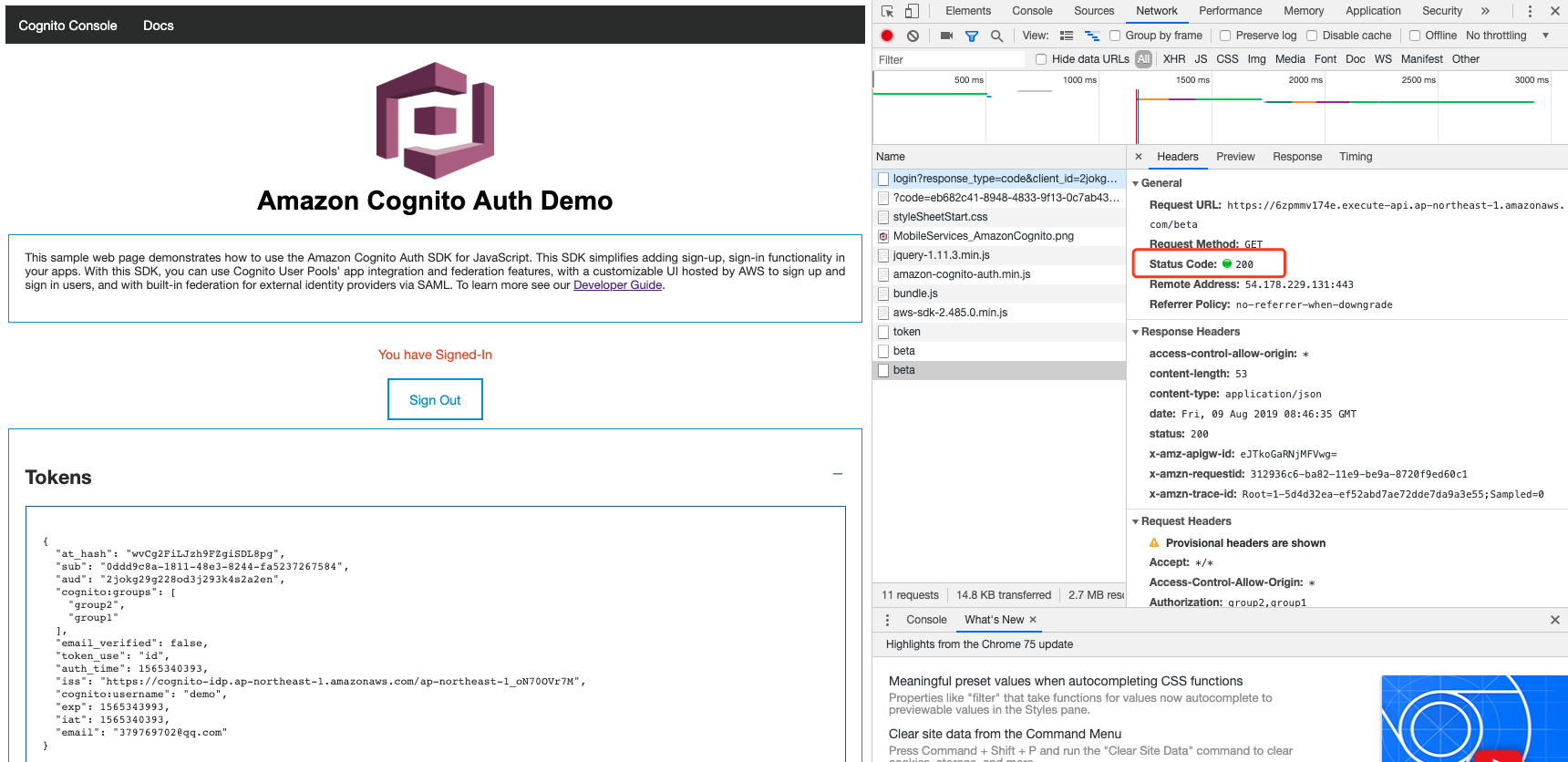Select the bundle.js request row
This screenshot has width=1568, height=762.
pyautogui.click(x=999, y=293)
